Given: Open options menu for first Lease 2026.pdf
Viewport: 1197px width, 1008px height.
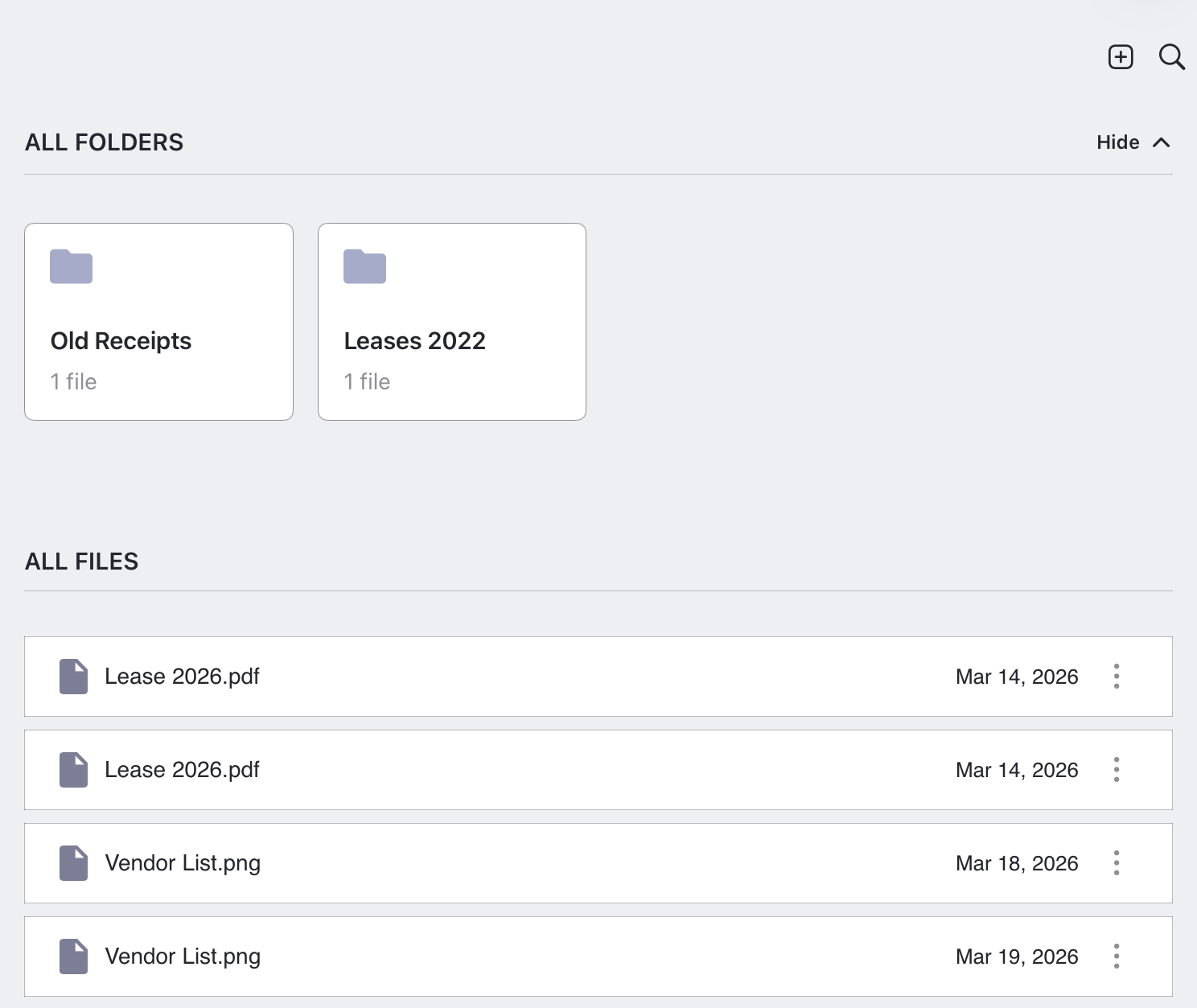Looking at the screenshot, I should point(1117,677).
